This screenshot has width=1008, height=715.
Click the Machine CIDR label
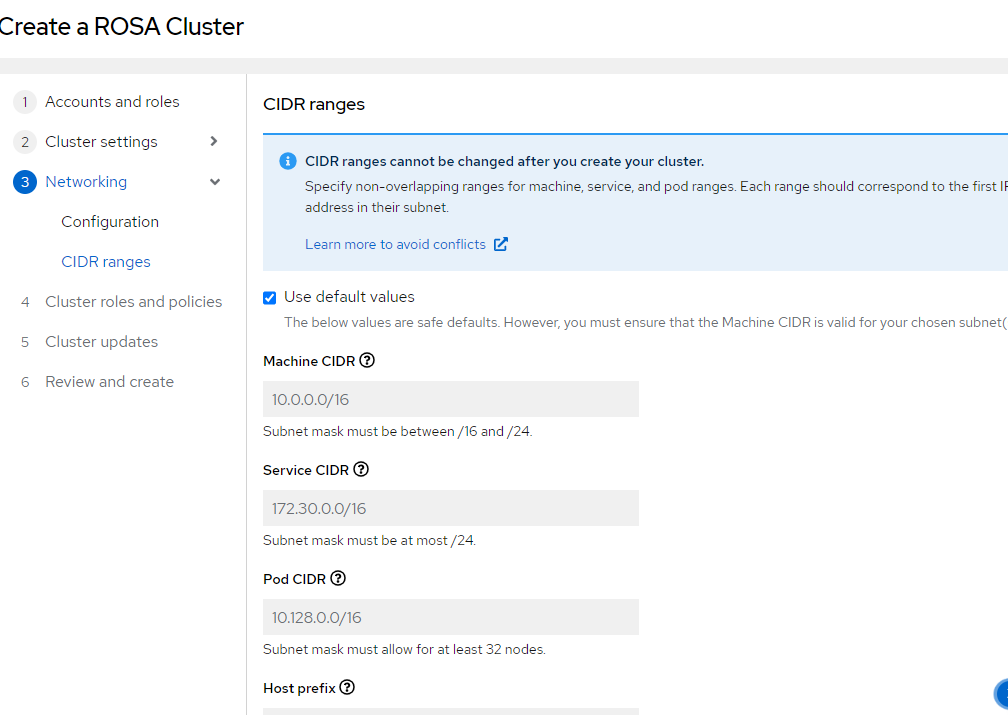click(x=309, y=361)
